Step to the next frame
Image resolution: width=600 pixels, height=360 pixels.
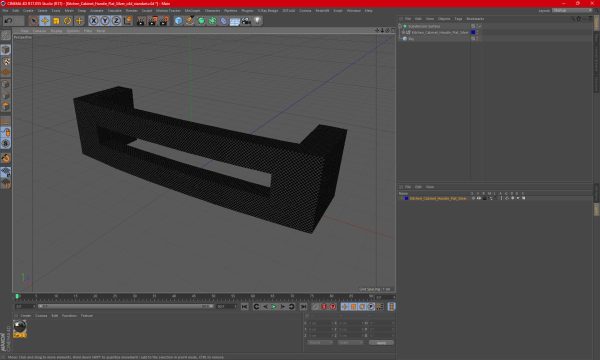coord(283,307)
